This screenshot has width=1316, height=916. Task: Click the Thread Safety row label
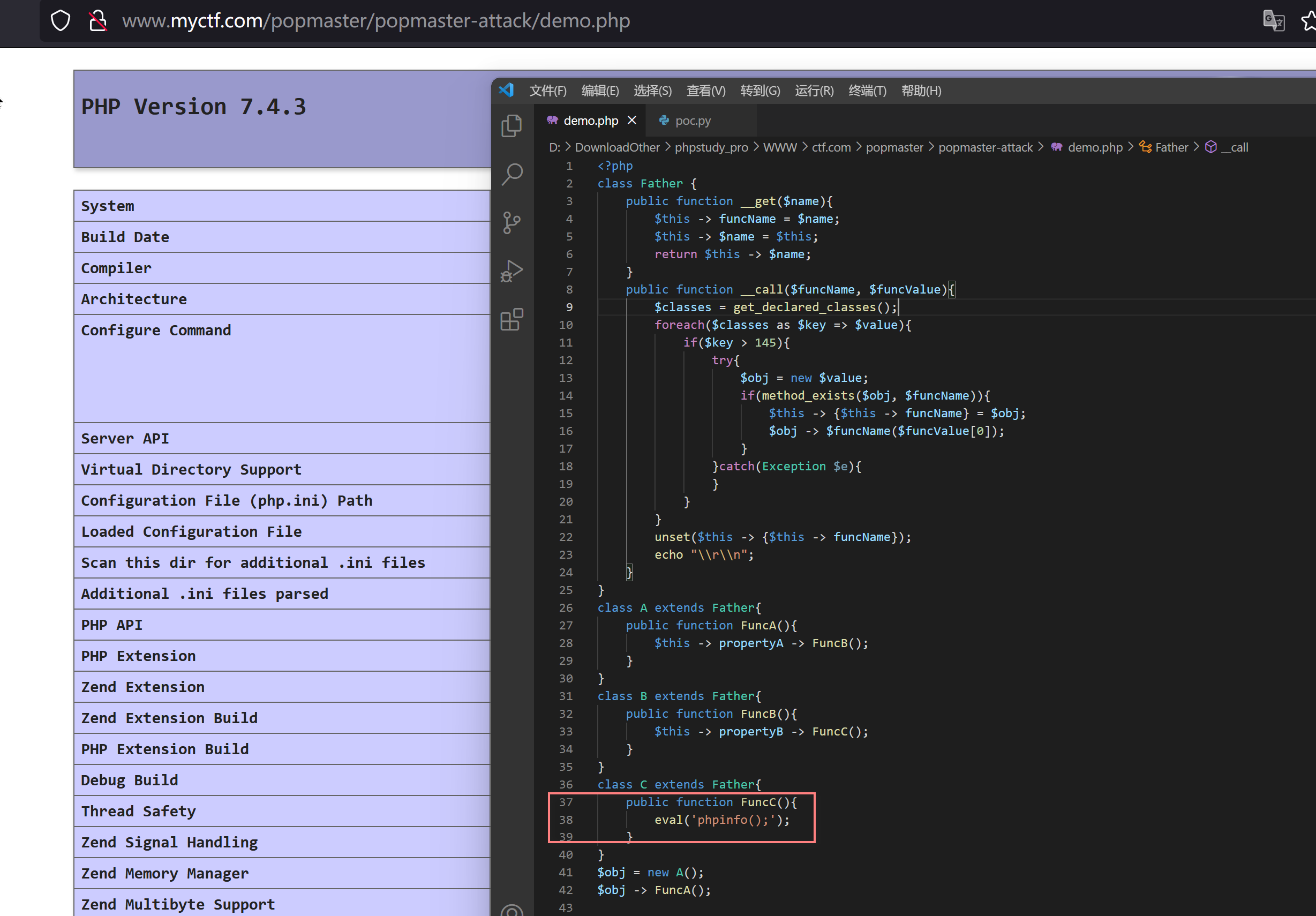138,811
